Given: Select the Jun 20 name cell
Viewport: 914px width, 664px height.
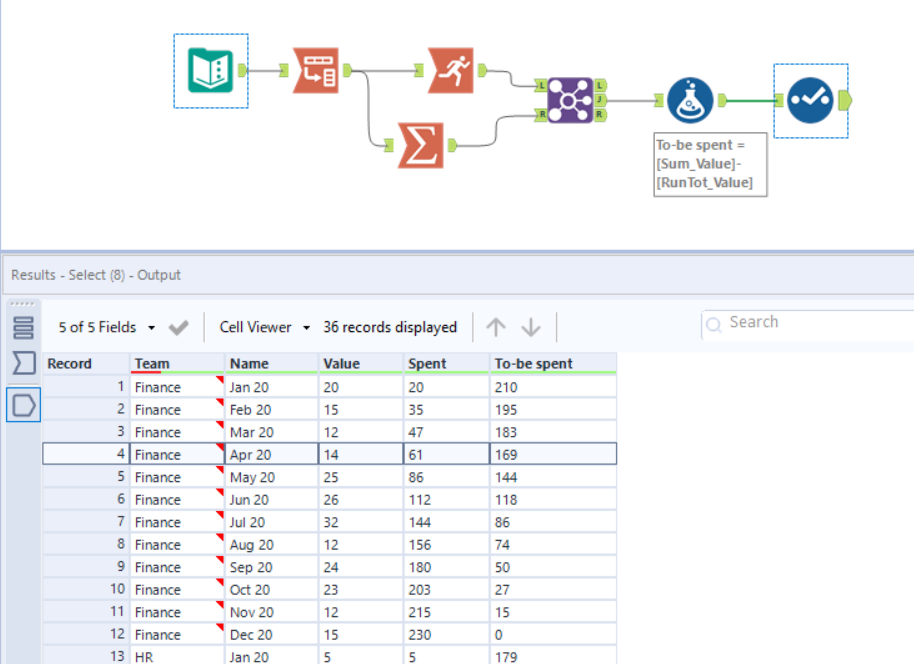Looking at the screenshot, I should click(272, 500).
